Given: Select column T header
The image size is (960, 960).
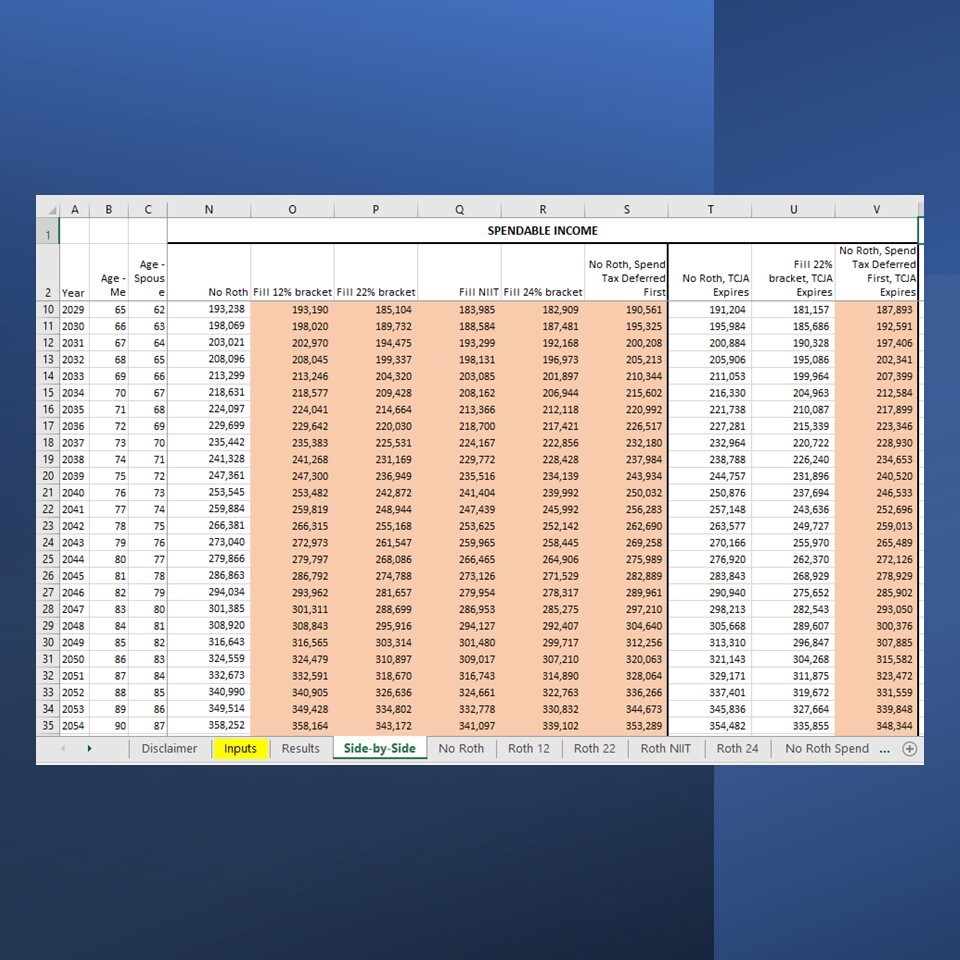Looking at the screenshot, I should (x=710, y=209).
